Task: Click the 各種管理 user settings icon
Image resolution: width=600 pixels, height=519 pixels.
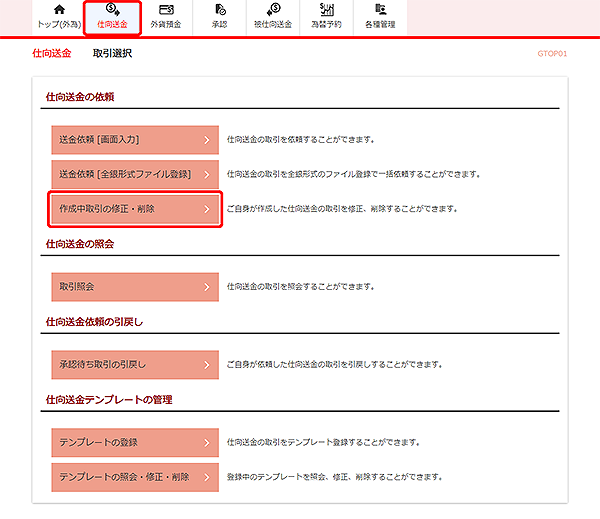Action: click(x=380, y=10)
